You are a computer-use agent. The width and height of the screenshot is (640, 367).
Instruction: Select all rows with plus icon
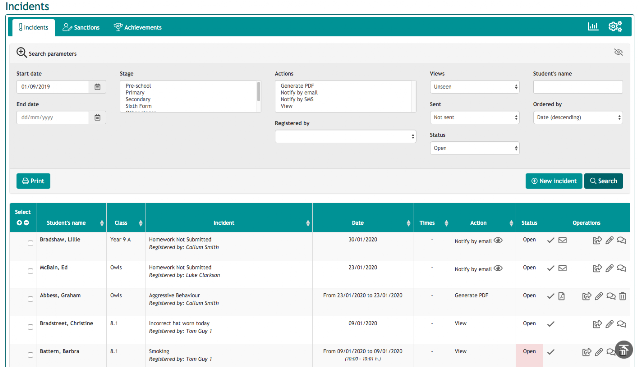[19, 223]
